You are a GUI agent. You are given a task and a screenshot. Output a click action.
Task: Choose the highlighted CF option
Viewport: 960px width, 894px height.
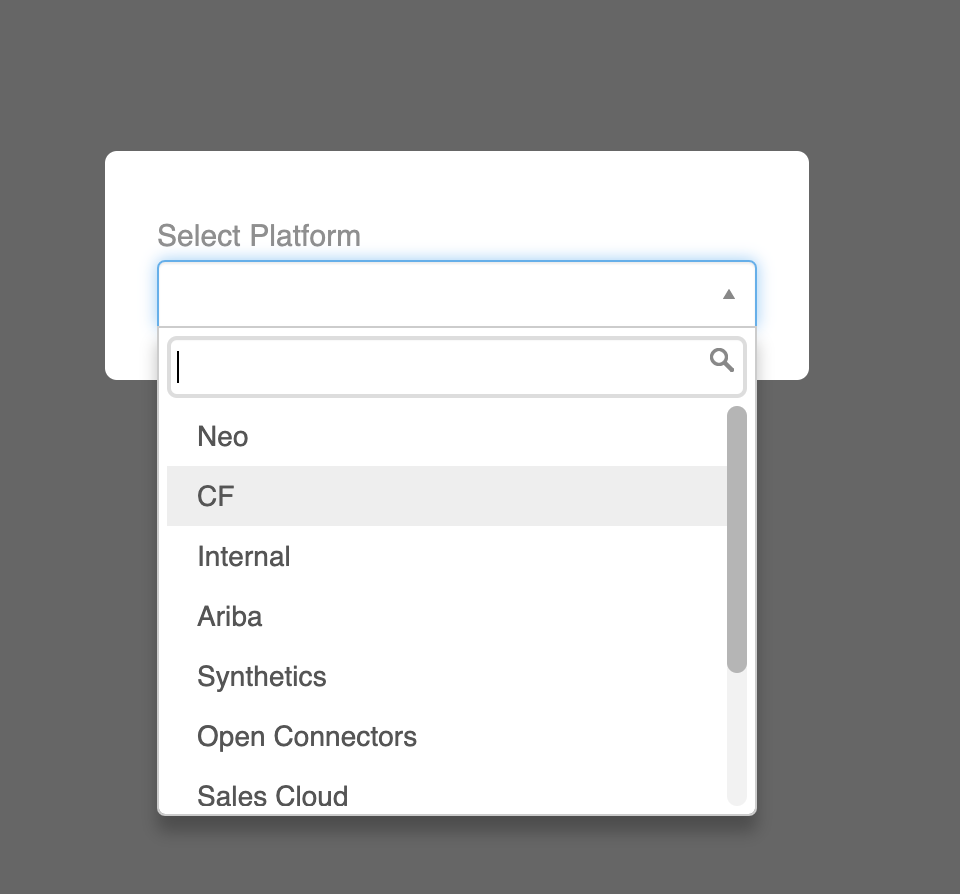216,497
